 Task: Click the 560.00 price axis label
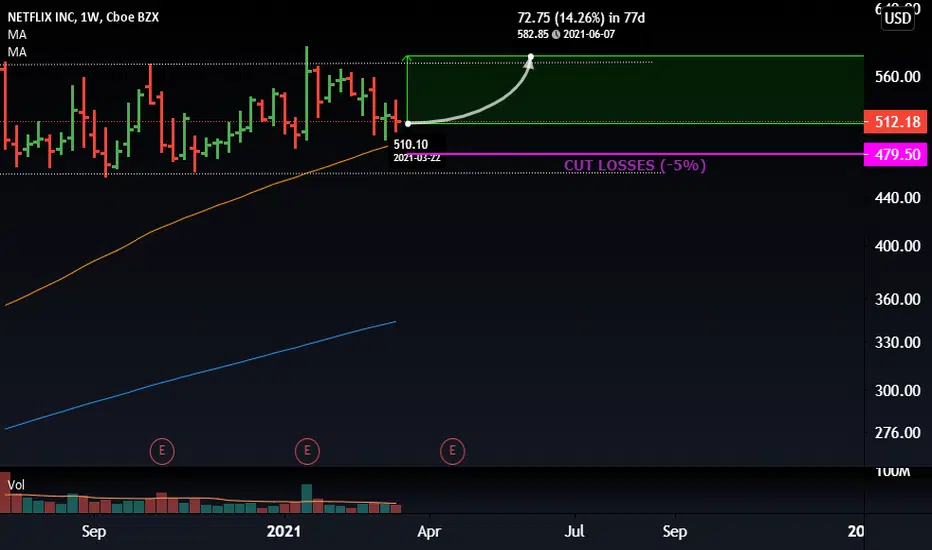pos(898,77)
